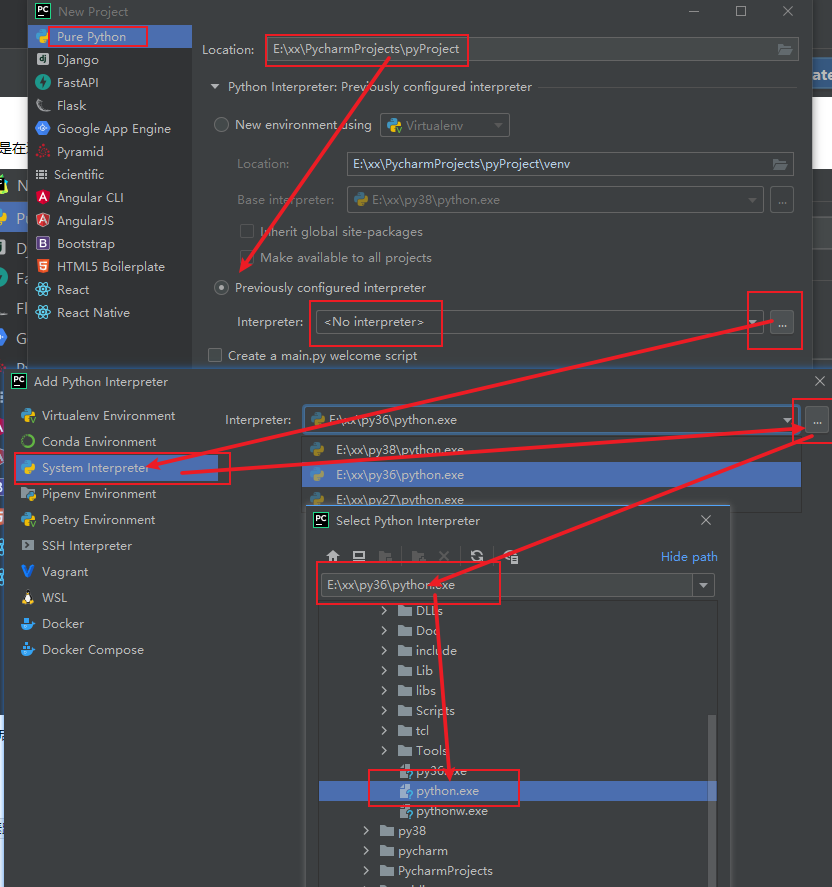
Task: Click Base interpreter browse ellipsis button
Action: 782,200
